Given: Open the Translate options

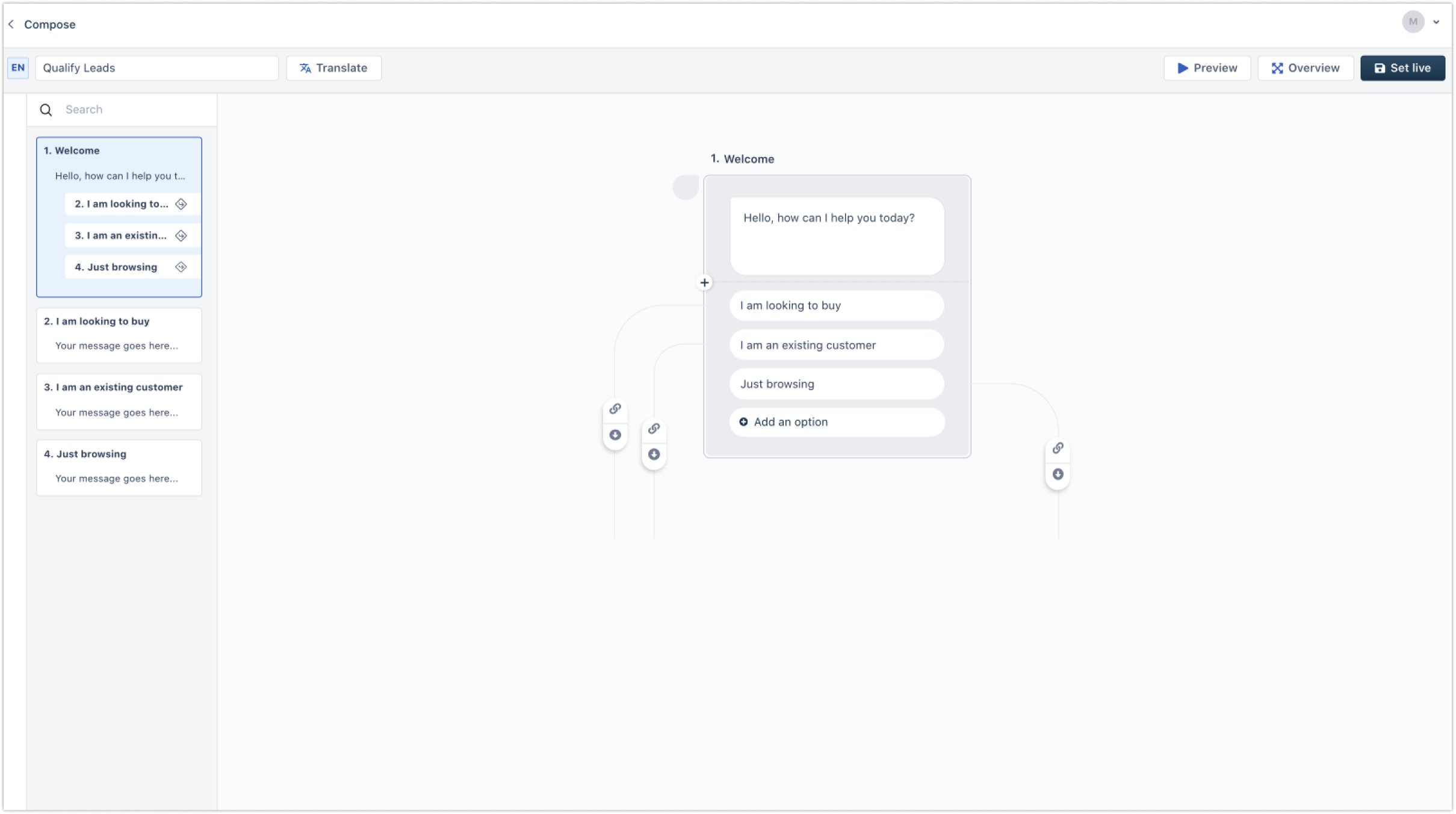Looking at the screenshot, I should pyautogui.click(x=334, y=68).
